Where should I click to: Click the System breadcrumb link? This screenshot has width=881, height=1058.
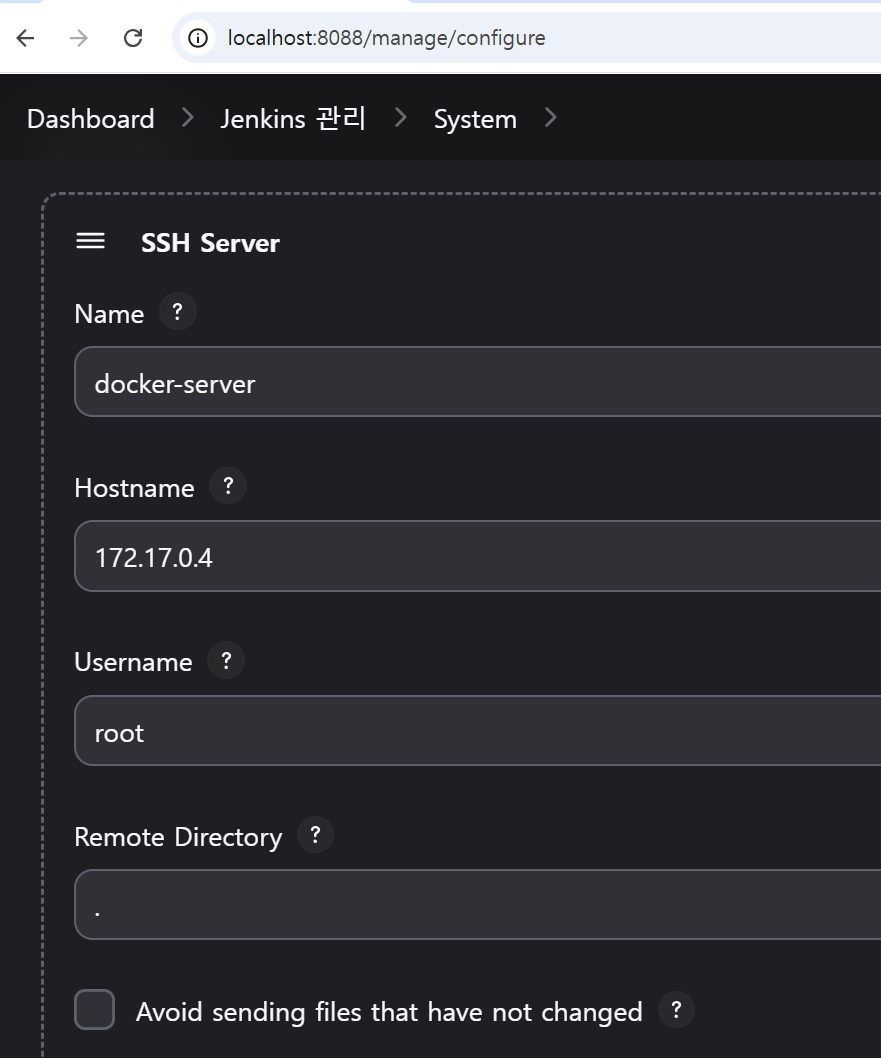(x=475, y=119)
